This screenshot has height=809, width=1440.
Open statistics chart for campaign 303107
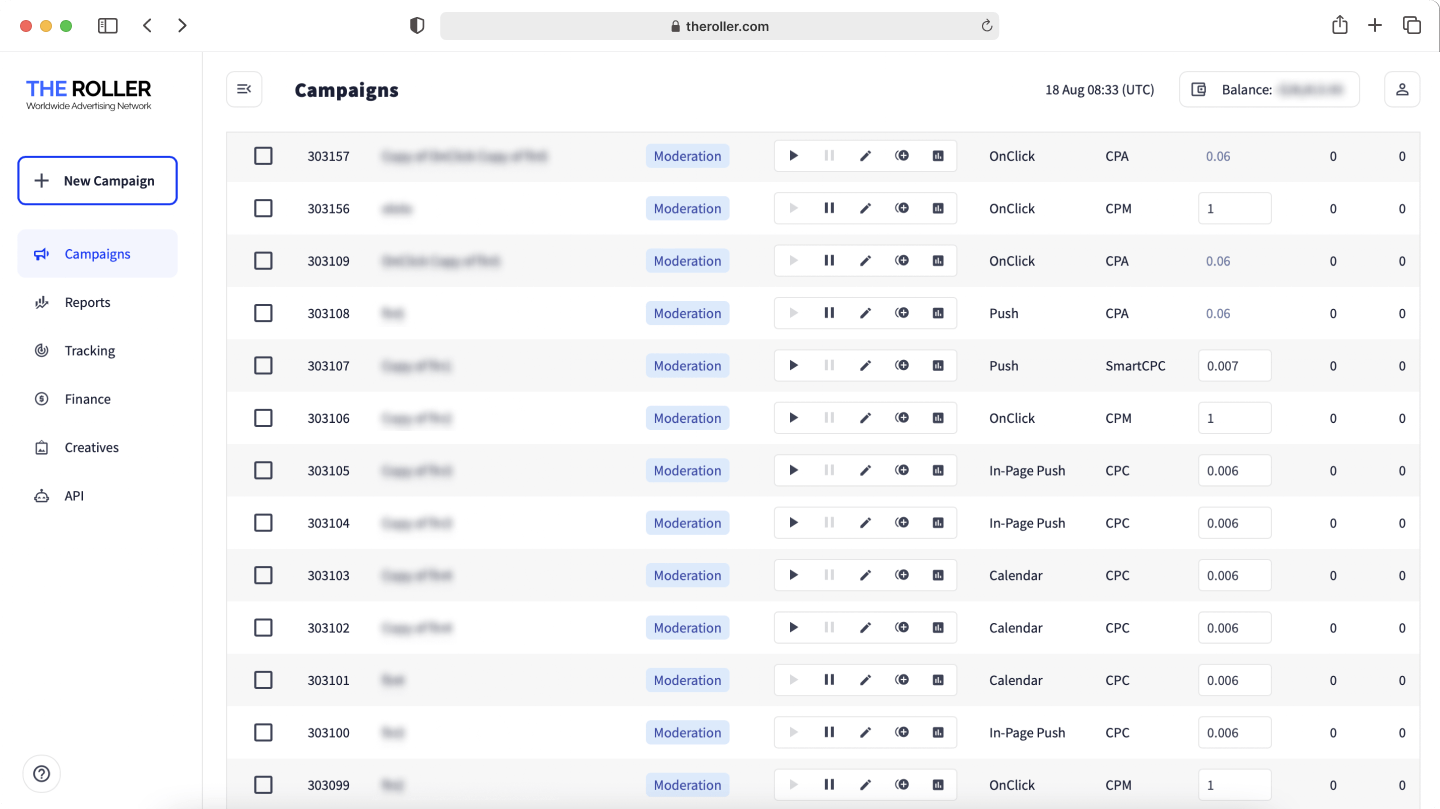click(x=938, y=365)
